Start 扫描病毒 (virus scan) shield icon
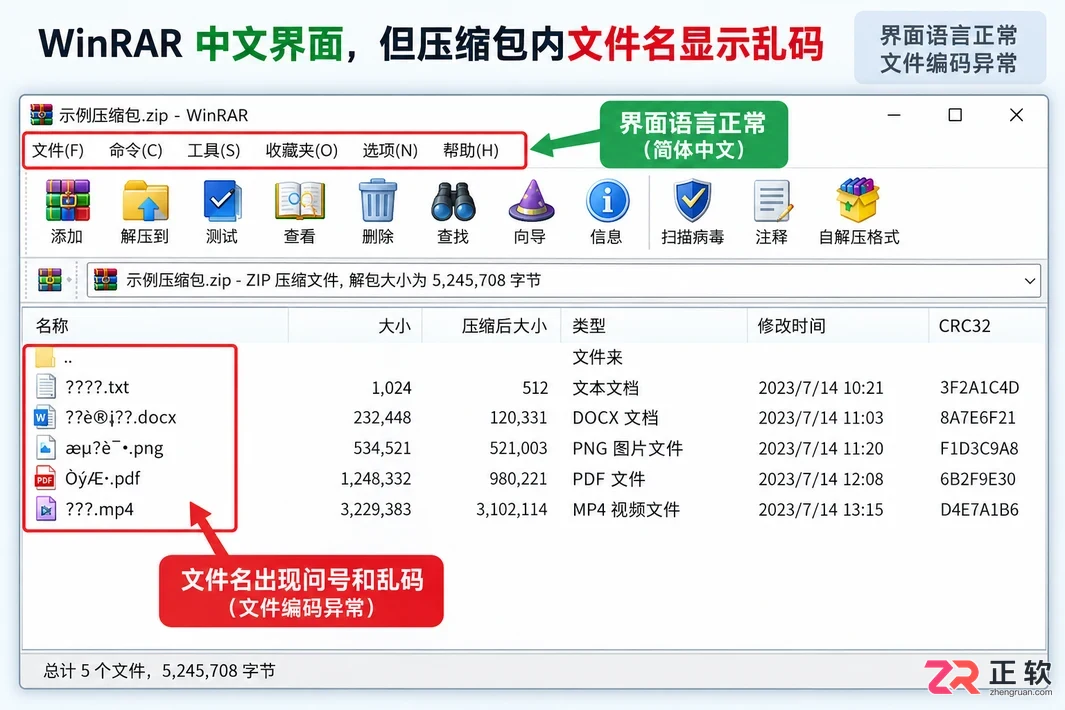This screenshot has width=1065, height=710. [x=692, y=200]
